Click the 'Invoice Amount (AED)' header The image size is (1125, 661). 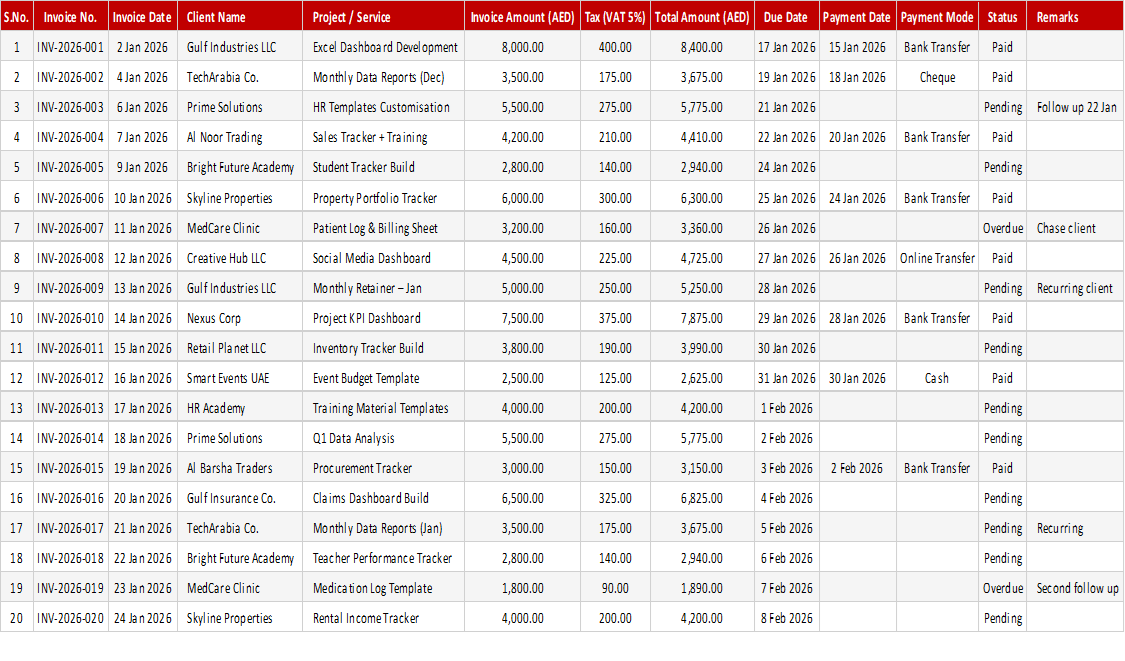click(522, 17)
